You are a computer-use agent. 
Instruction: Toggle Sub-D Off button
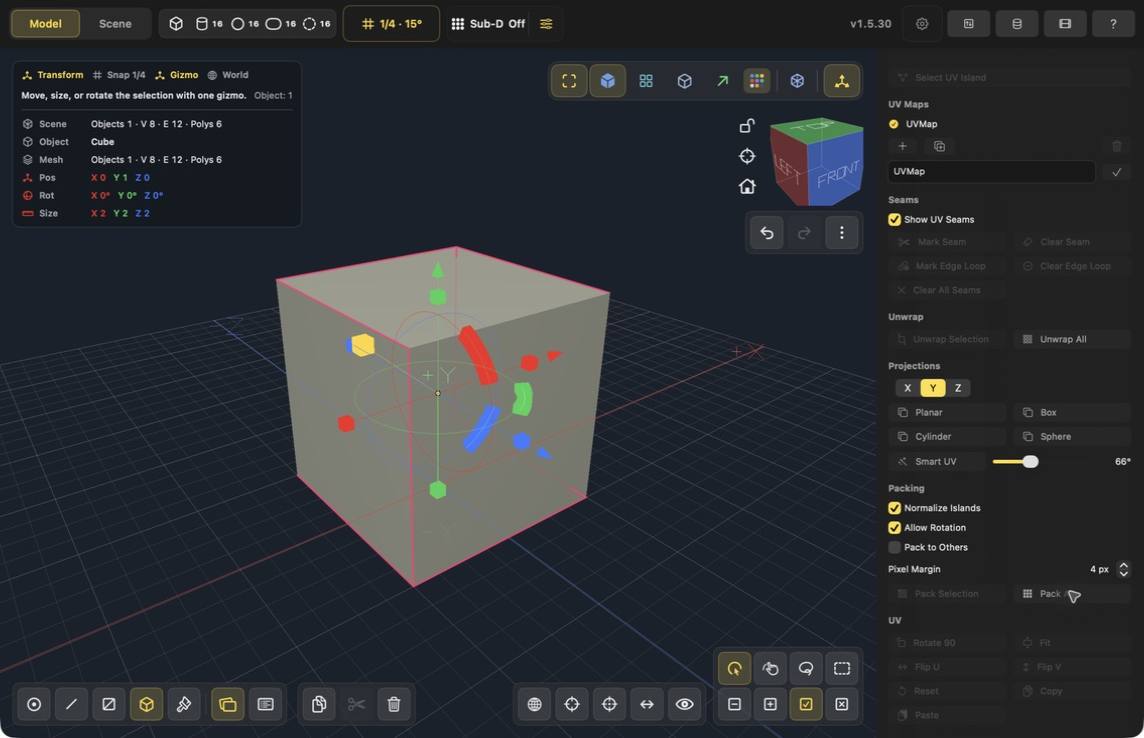coord(488,23)
